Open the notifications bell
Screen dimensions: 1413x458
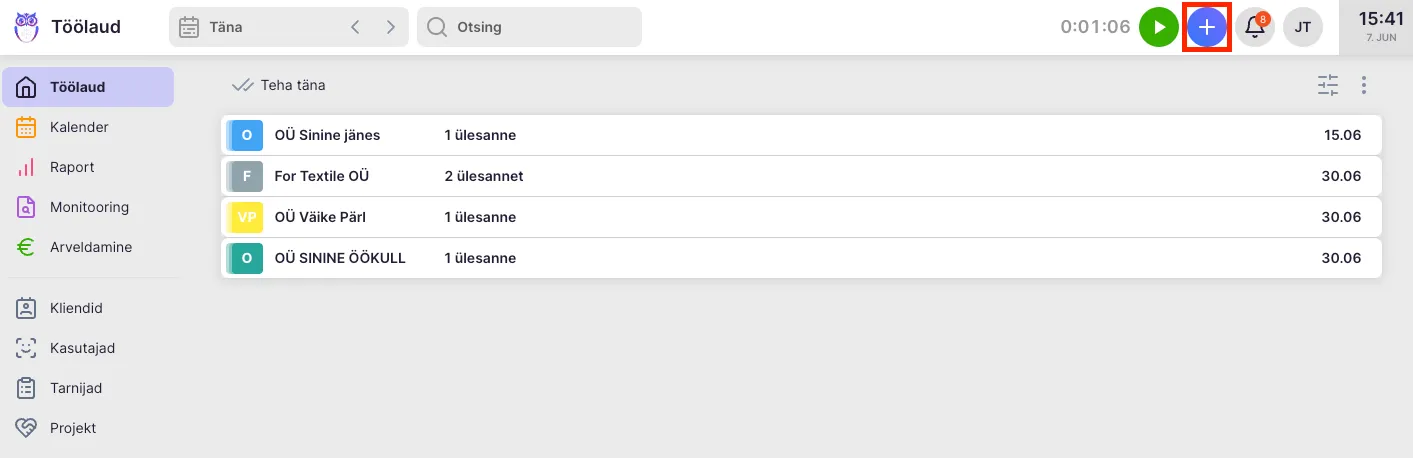tap(1255, 27)
